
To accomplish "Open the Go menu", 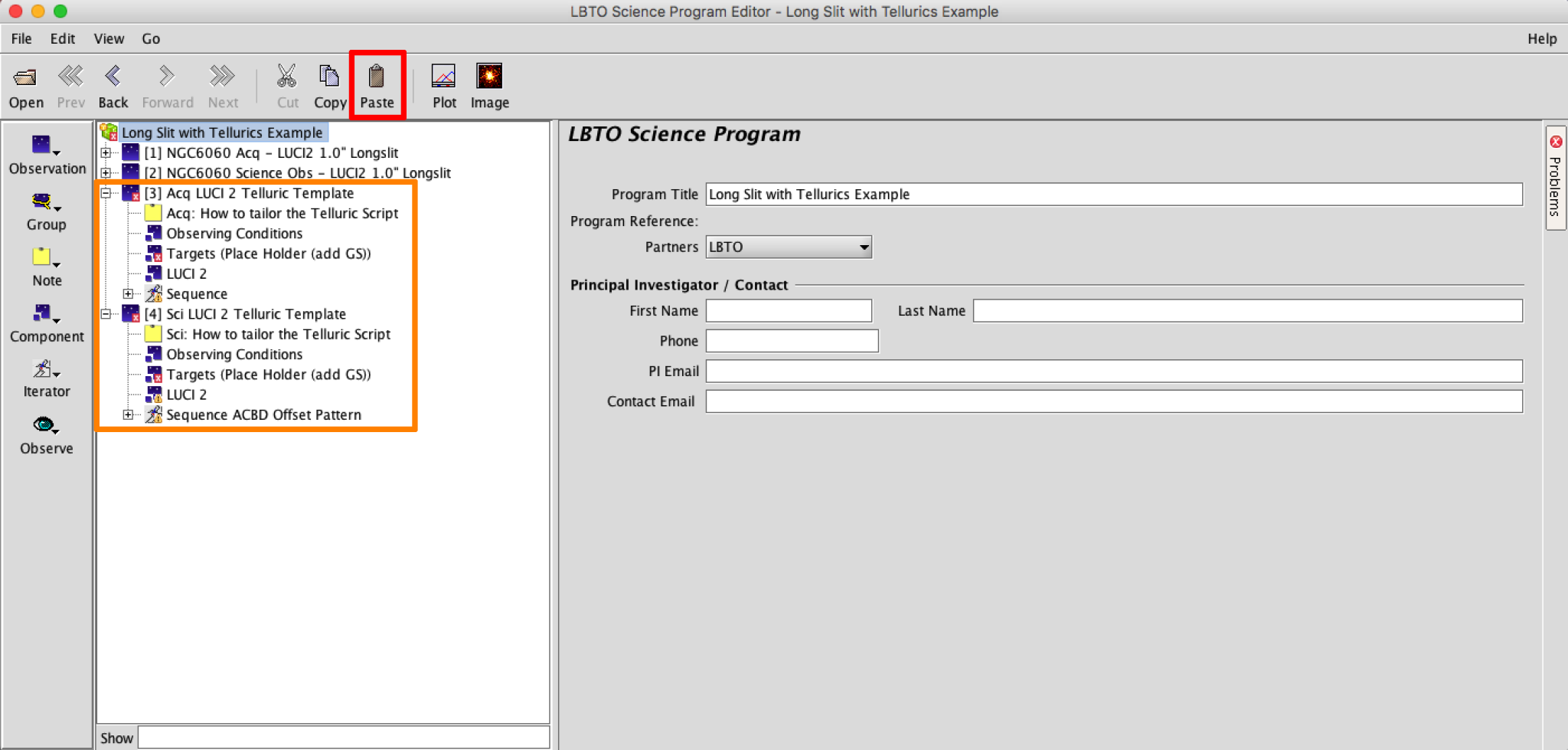I will coord(151,38).
